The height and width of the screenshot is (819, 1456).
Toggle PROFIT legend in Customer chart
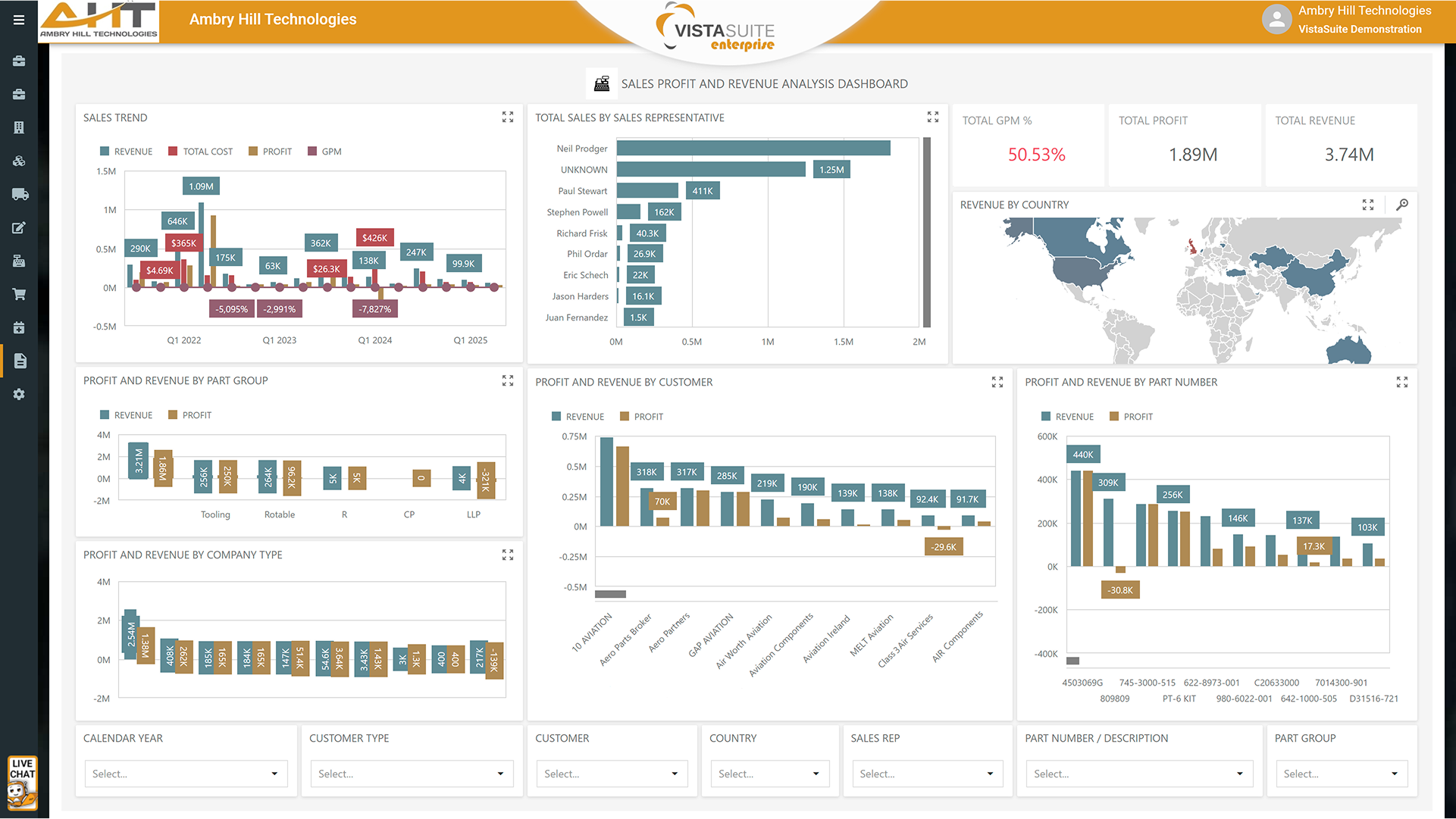[x=642, y=417]
